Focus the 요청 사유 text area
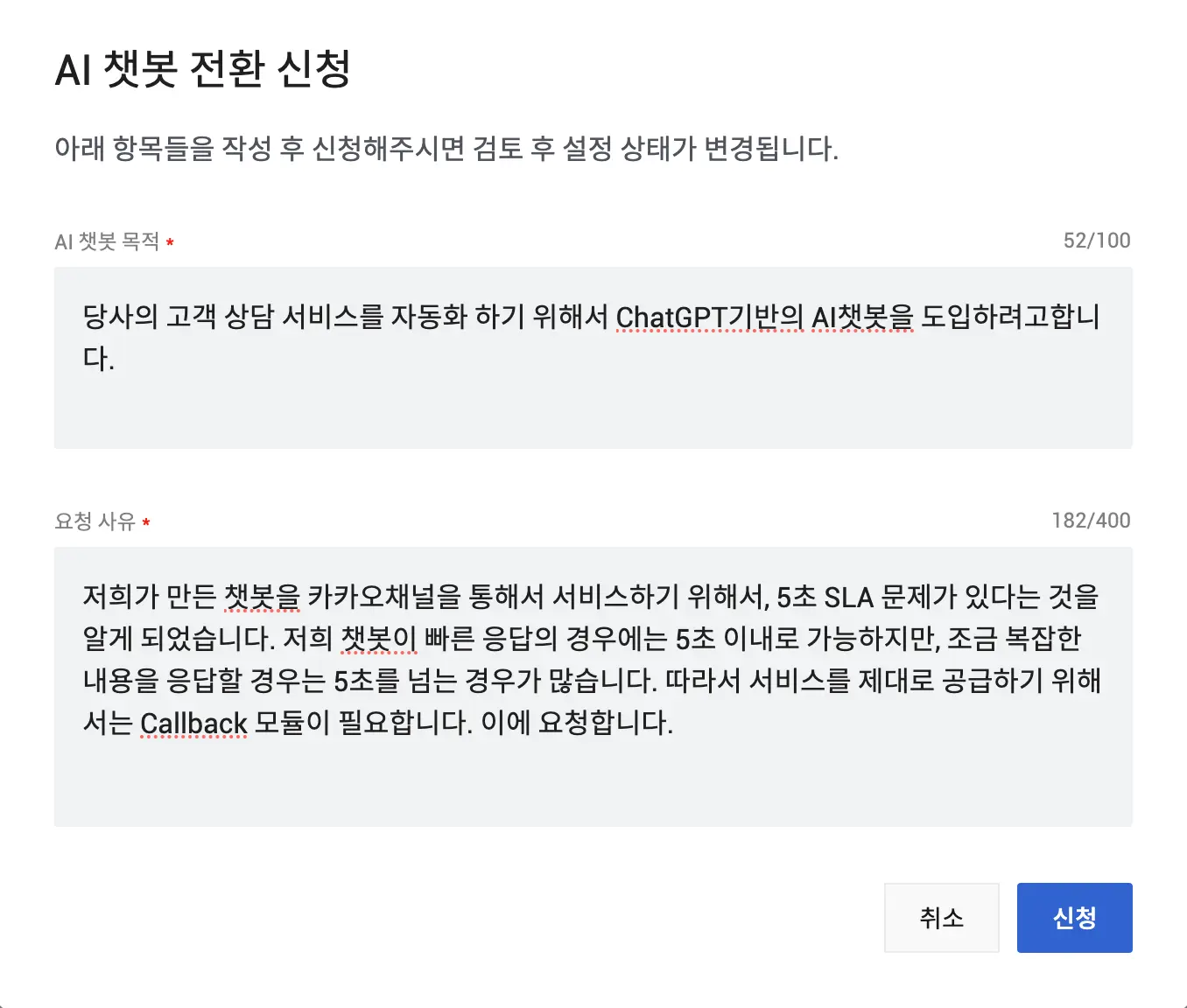The image size is (1187, 1008). 593,687
